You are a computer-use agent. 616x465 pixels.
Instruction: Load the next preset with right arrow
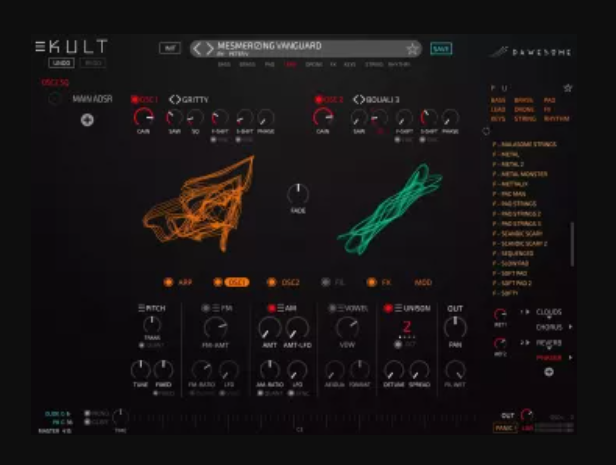pos(209,49)
